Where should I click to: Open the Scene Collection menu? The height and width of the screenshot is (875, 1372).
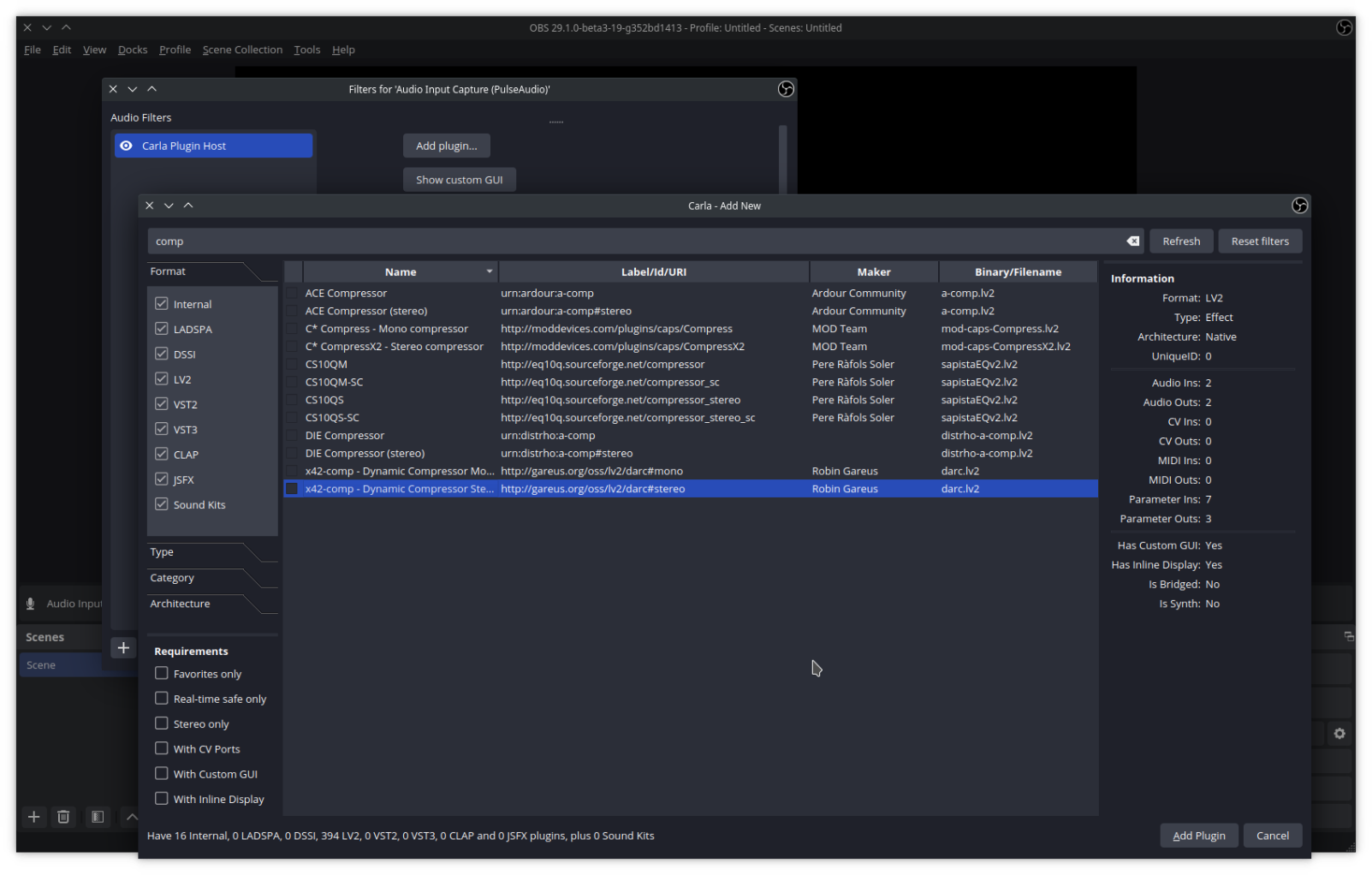[242, 50]
